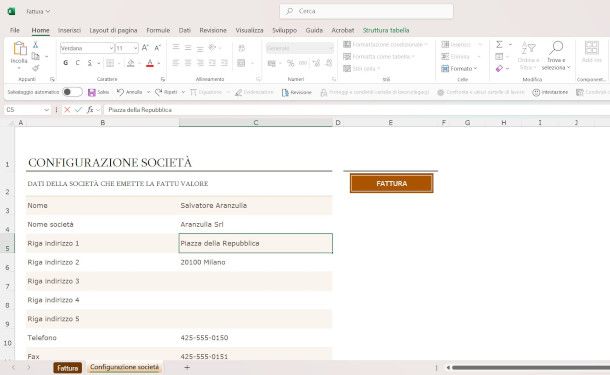This screenshot has width=610, height=375.
Task: Switch to the Layout di pagina tab
Action: coord(113,30)
